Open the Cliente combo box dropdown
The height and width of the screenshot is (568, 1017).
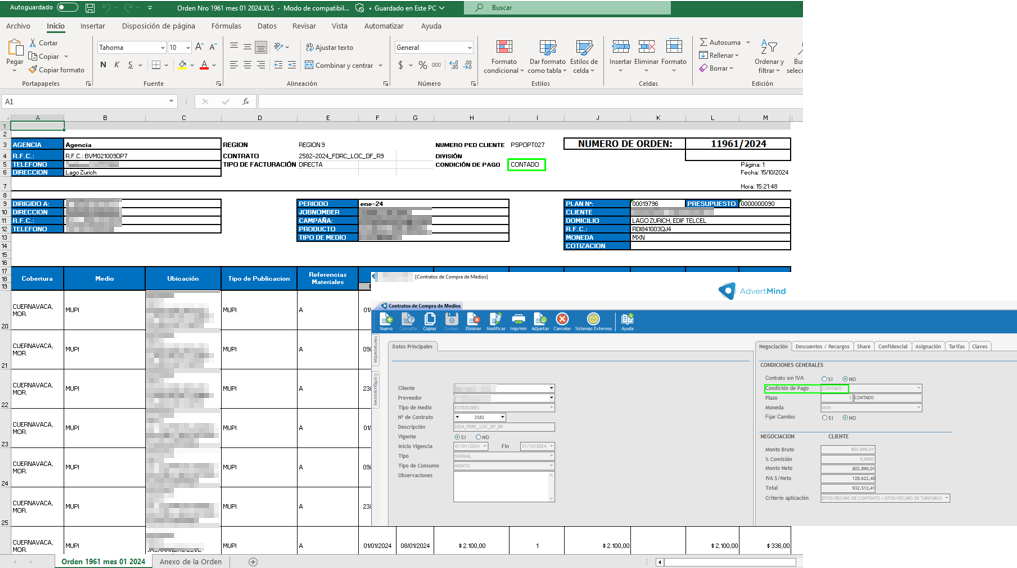tap(550, 388)
